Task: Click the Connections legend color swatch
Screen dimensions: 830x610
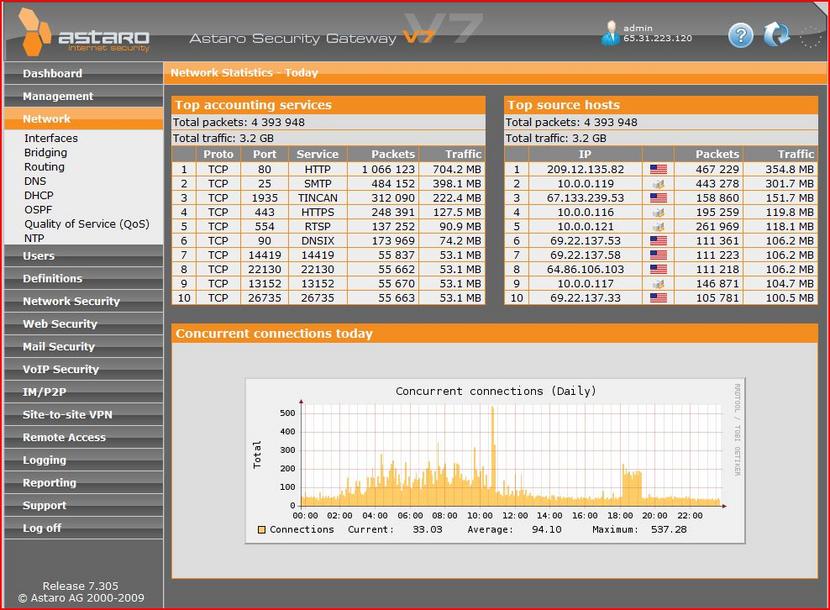Action: click(x=261, y=530)
